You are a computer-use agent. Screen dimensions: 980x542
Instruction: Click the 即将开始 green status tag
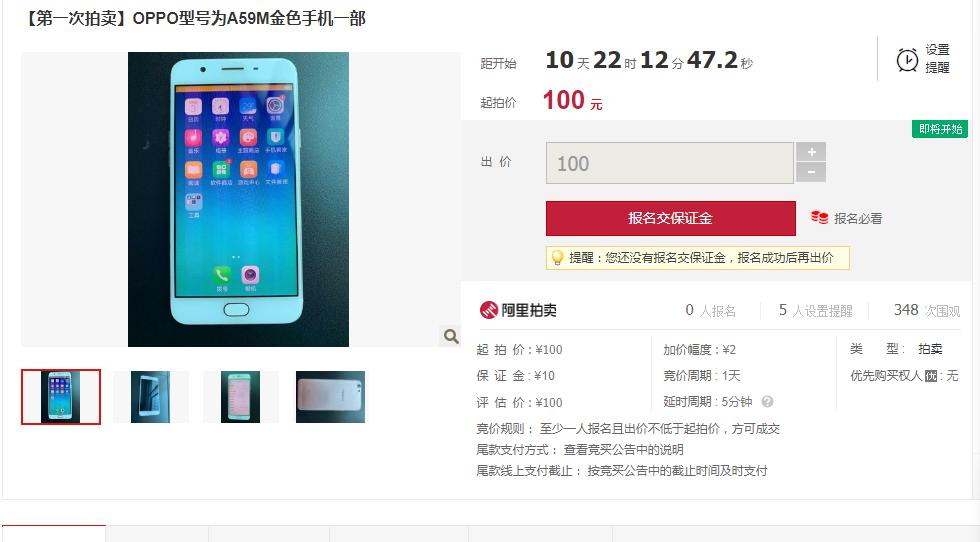tap(940, 129)
